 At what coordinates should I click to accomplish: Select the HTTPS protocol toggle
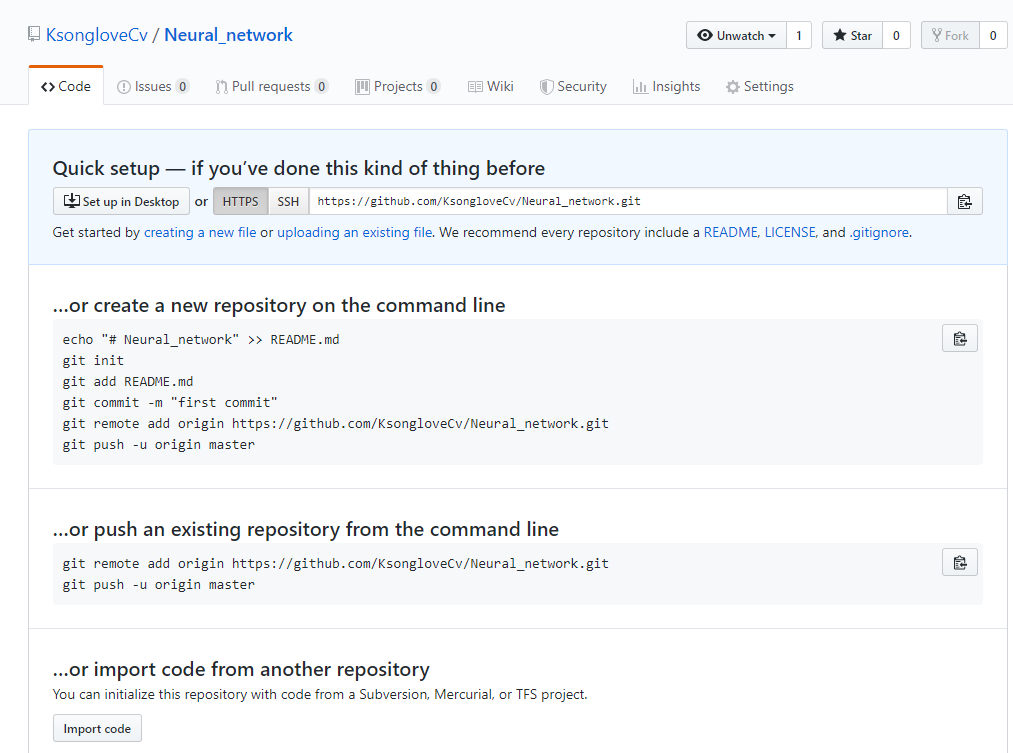pos(240,201)
